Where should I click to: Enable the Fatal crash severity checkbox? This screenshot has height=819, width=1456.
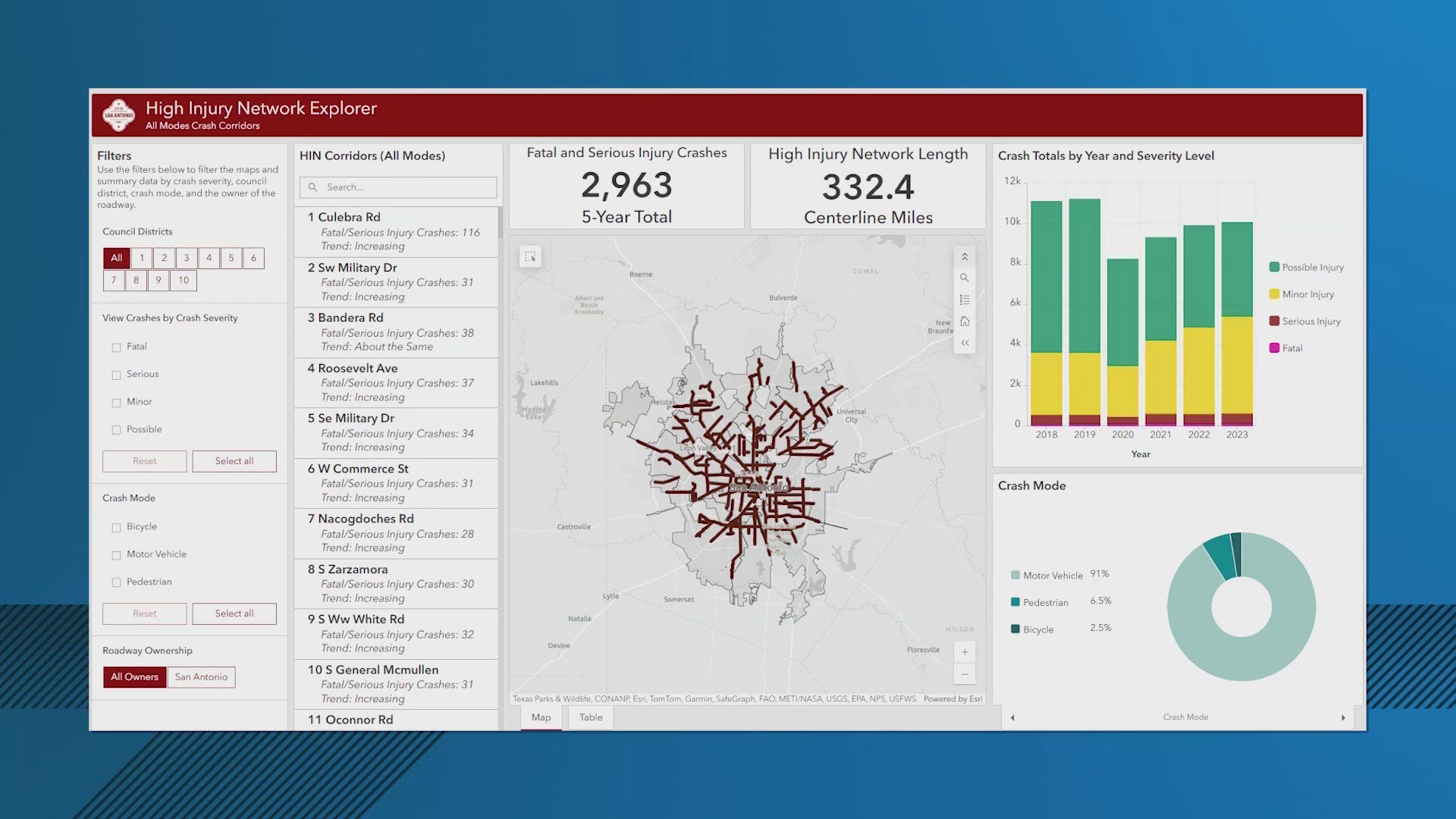pyautogui.click(x=116, y=347)
